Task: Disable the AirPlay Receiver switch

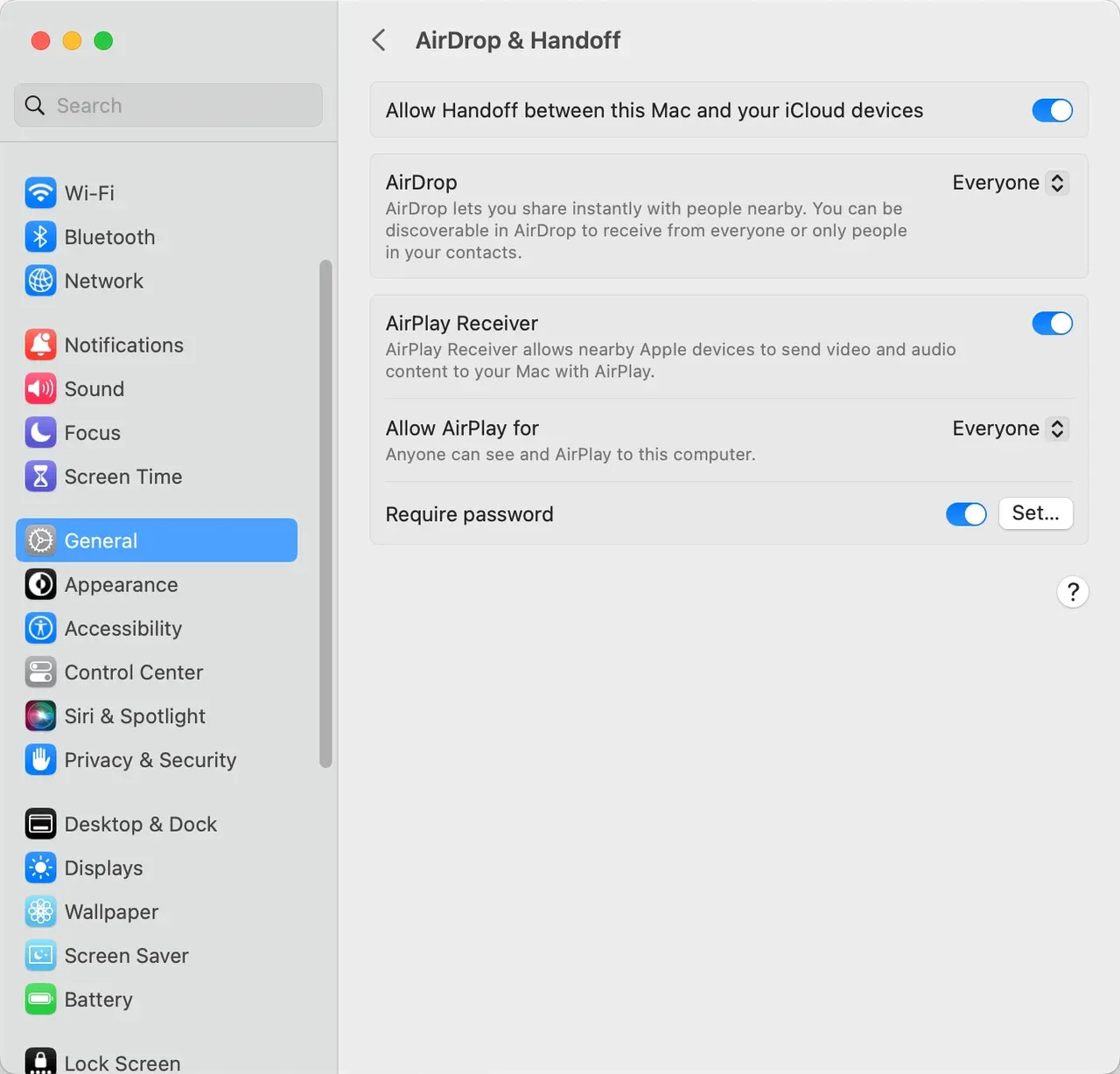Action: point(1052,324)
